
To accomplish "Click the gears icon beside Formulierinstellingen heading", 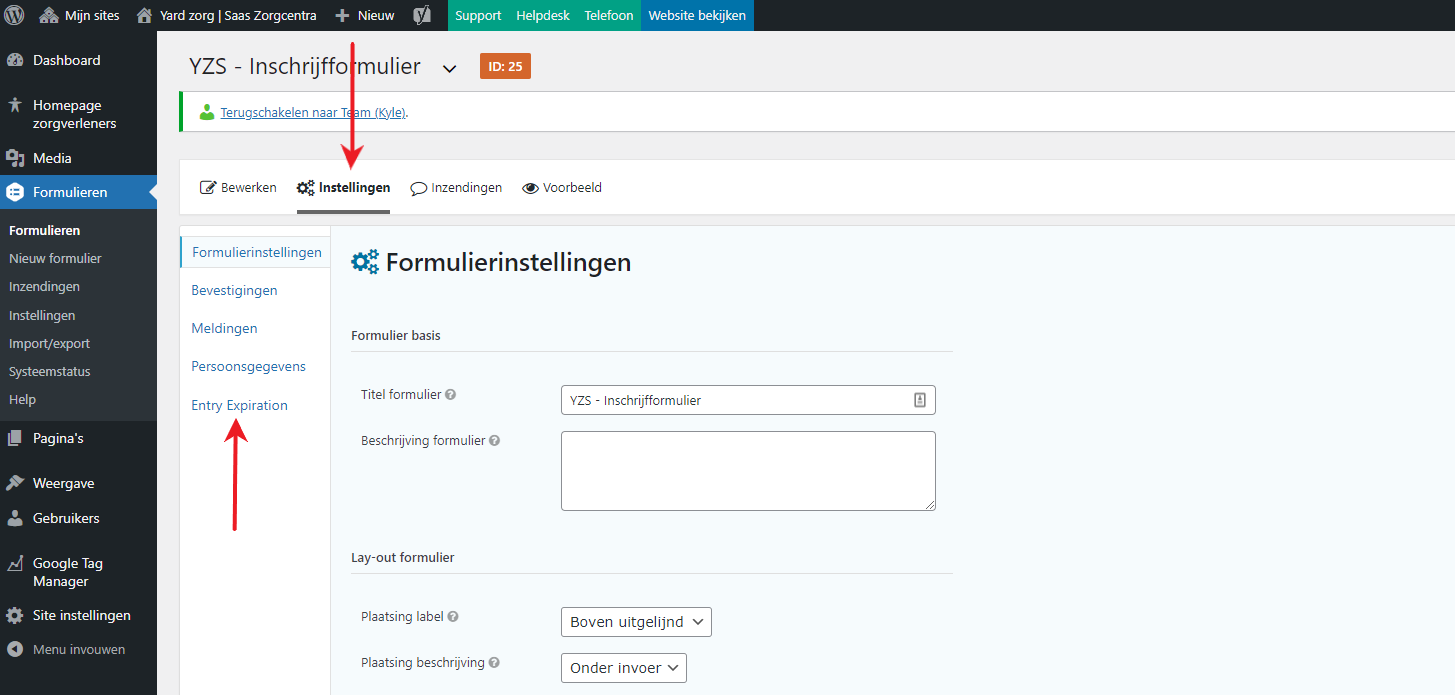I will [365, 262].
